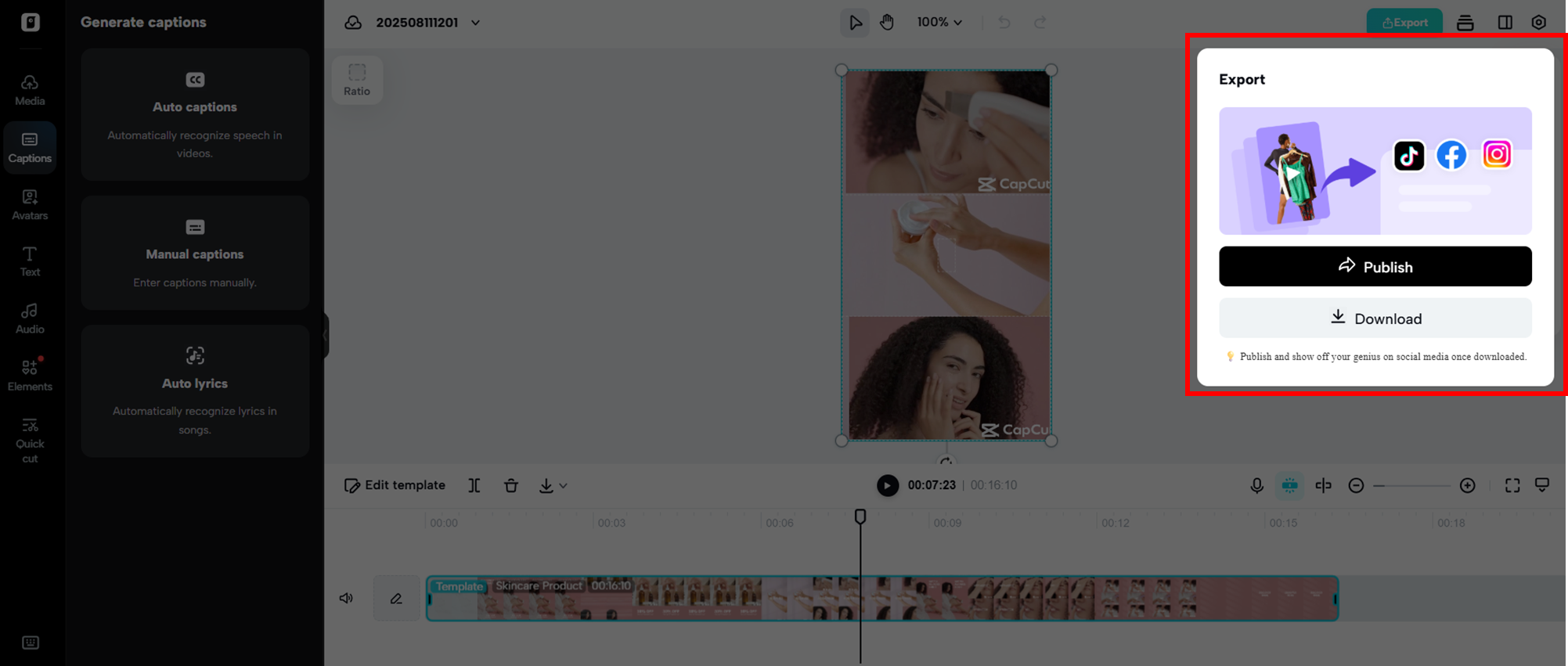This screenshot has height=666, width=1568.
Task: Toggle timeline snapping magnet icon
Action: click(x=1290, y=486)
